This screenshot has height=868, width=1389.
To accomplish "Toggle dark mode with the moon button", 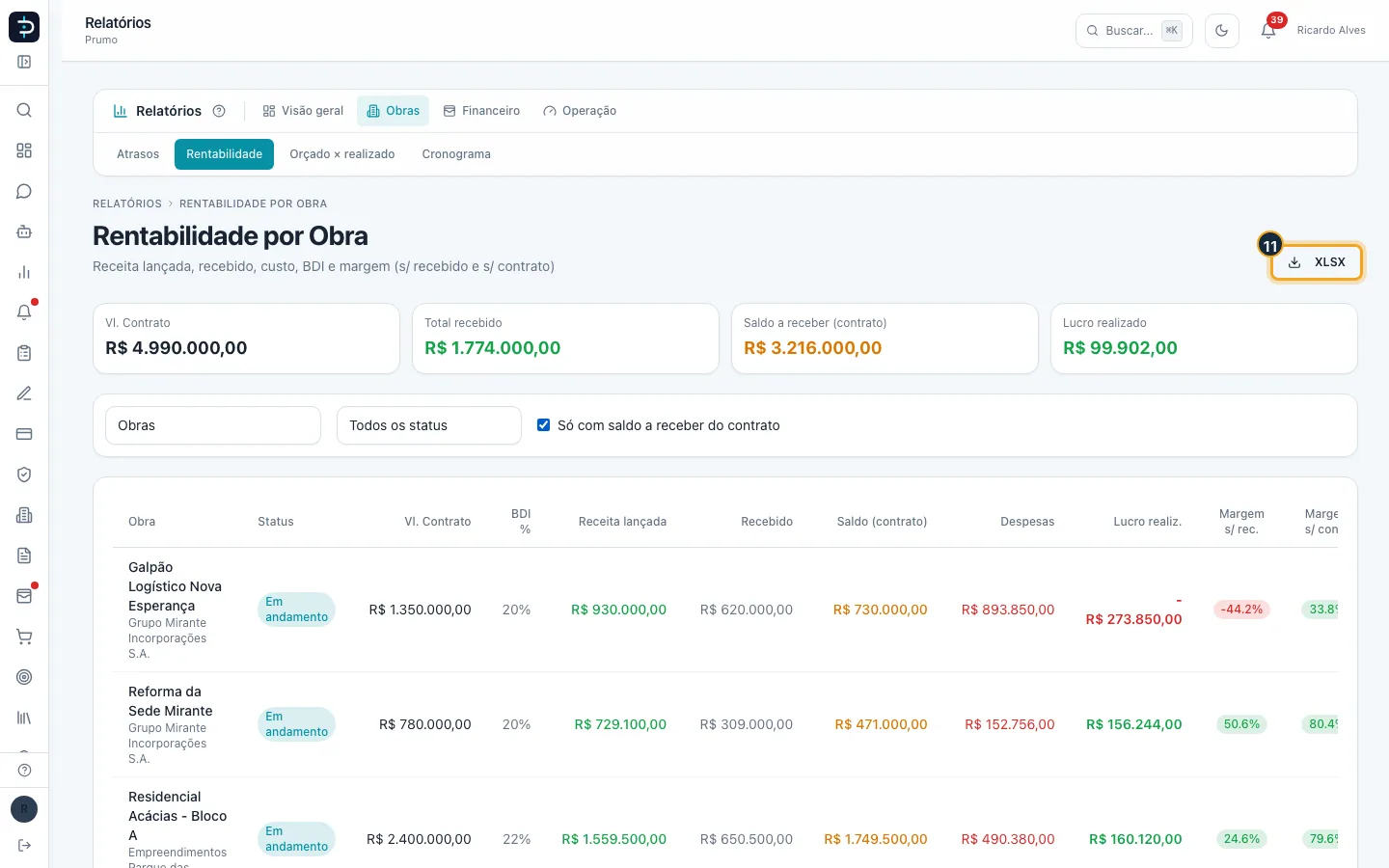I will click(x=1222, y=30).
